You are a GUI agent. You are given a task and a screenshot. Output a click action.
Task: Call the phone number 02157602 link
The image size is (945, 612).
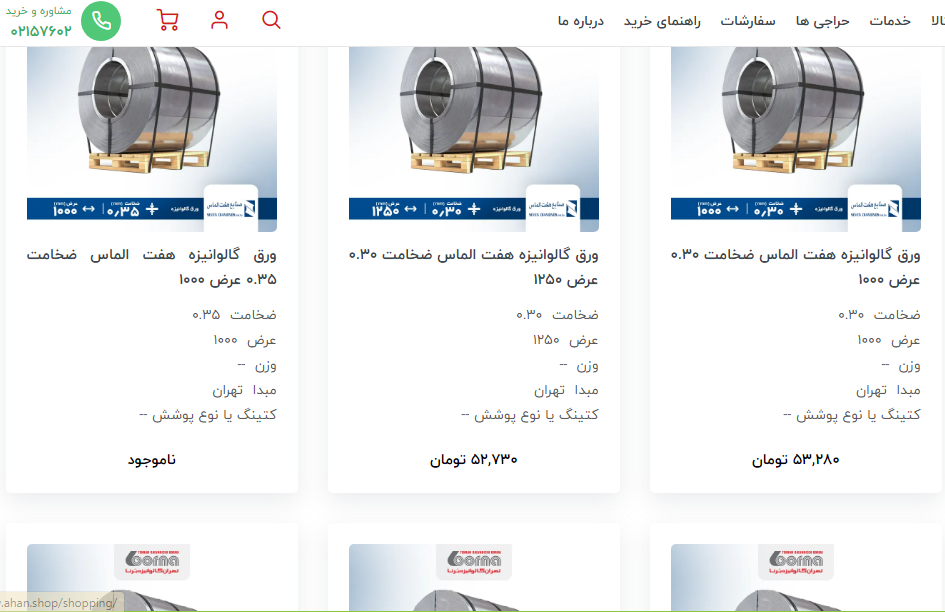point(41,31)
